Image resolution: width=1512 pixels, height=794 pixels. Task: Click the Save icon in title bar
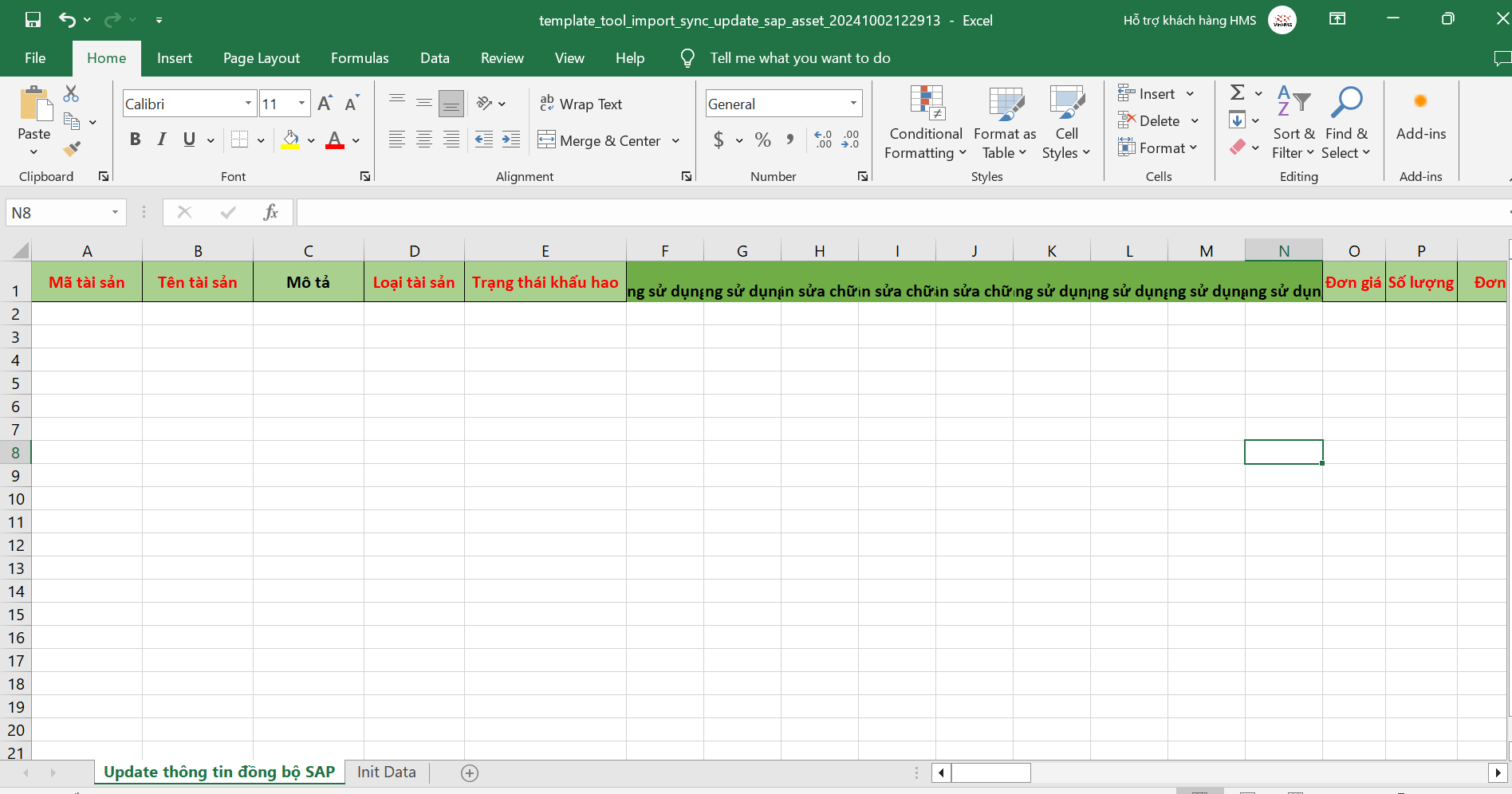[33, 20]
